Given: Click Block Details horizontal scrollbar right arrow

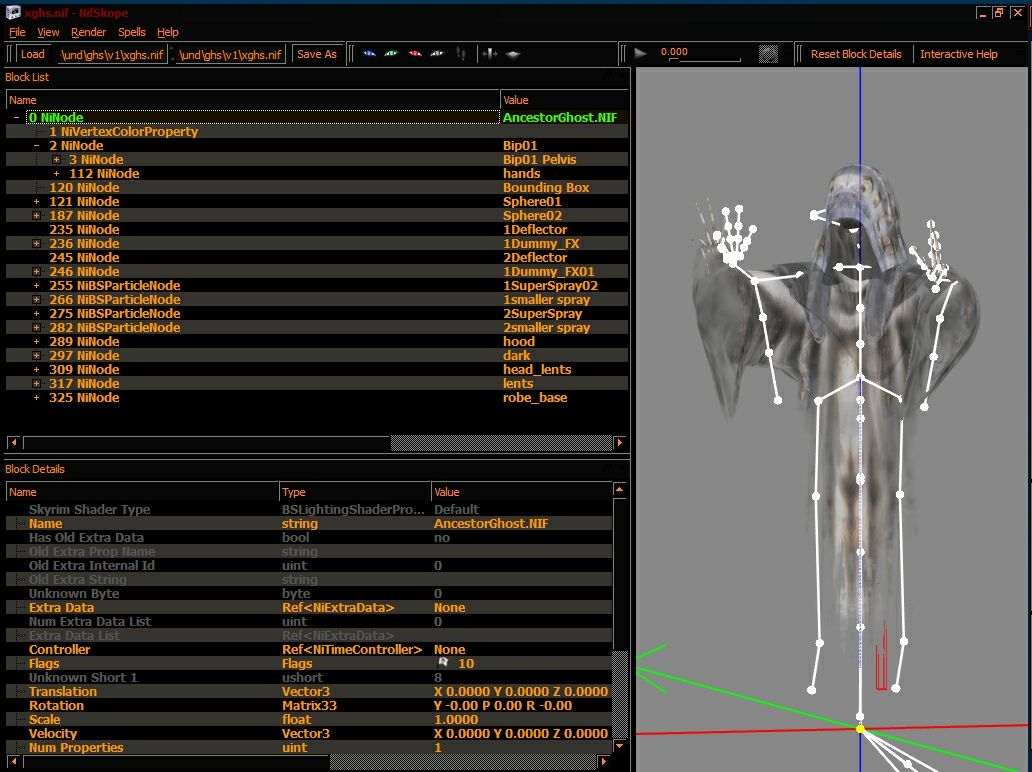Looking at the screenshot, I should click(604, 761).
